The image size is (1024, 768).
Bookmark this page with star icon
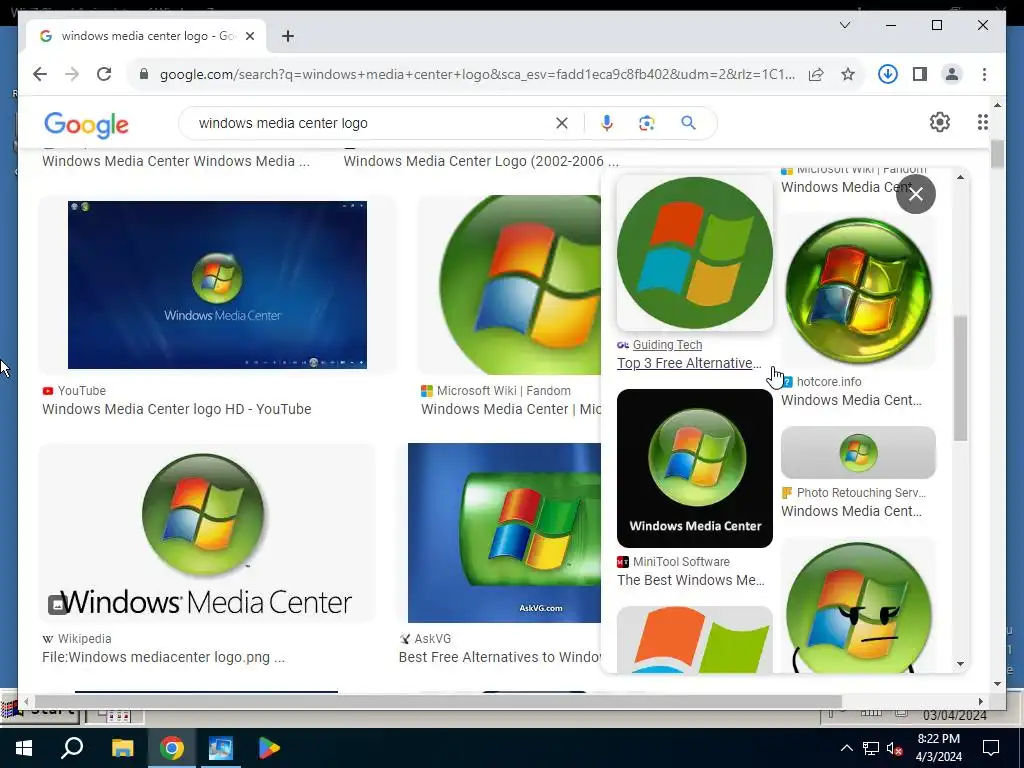point(848,74)
